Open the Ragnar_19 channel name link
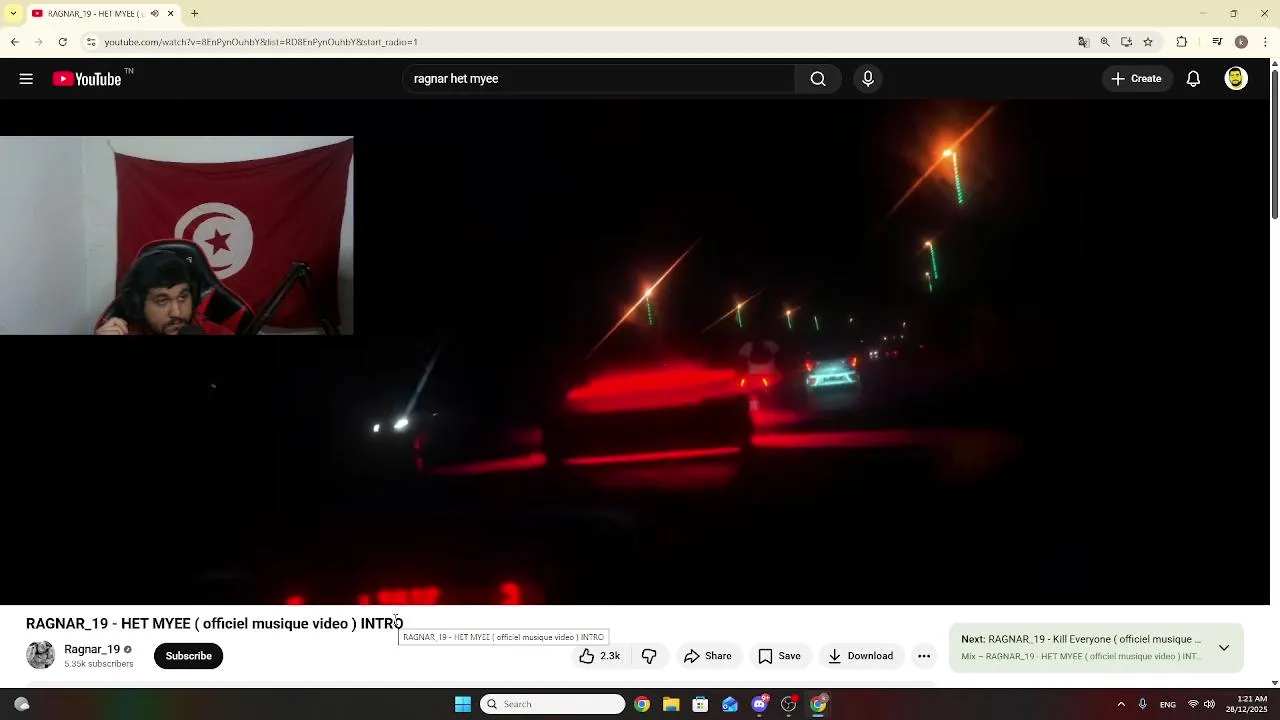1280x720 pixels. (92, 649)
